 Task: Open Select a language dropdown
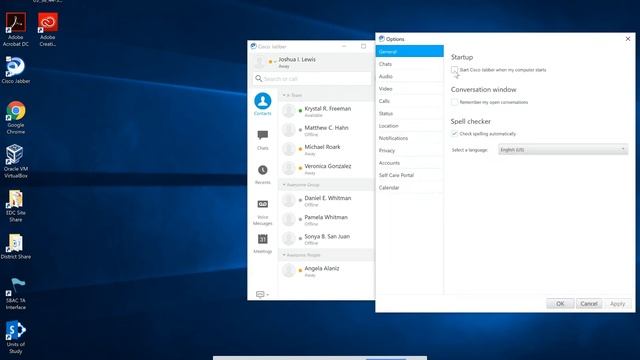pos(562,150)
